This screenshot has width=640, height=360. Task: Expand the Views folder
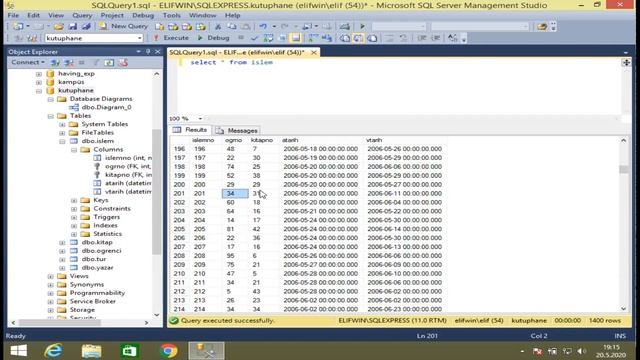(x=51, y=276)
